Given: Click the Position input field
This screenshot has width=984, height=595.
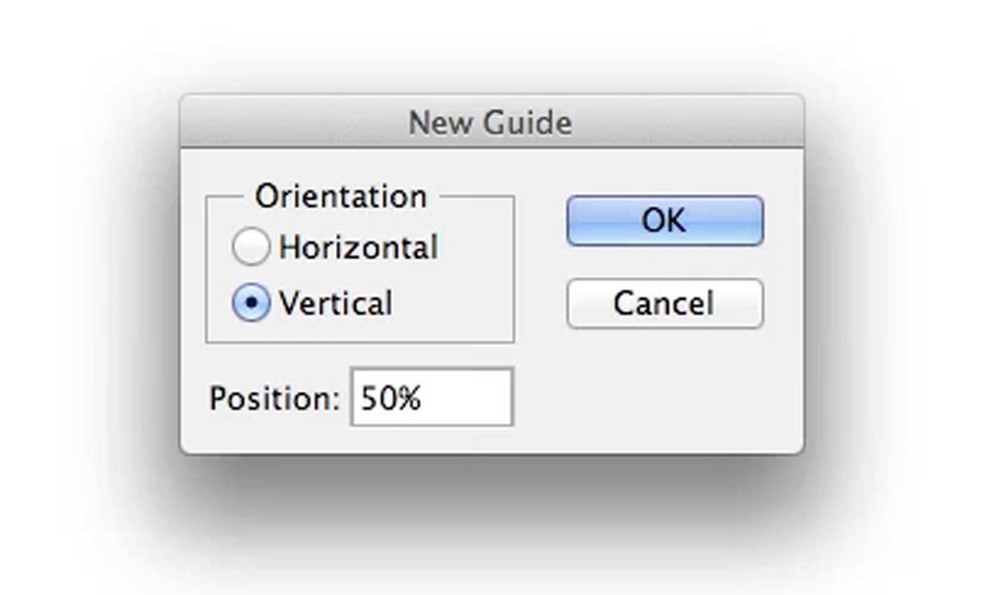Looking at the screenshot, I should pyautogui.click(x=431, y=398).
